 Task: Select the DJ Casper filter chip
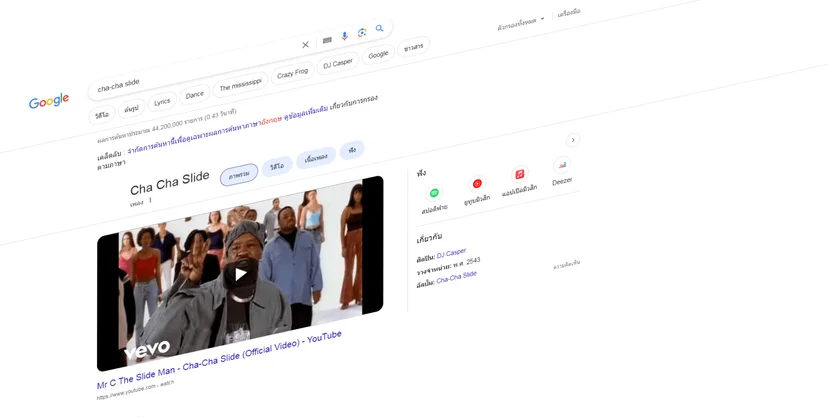337,63
